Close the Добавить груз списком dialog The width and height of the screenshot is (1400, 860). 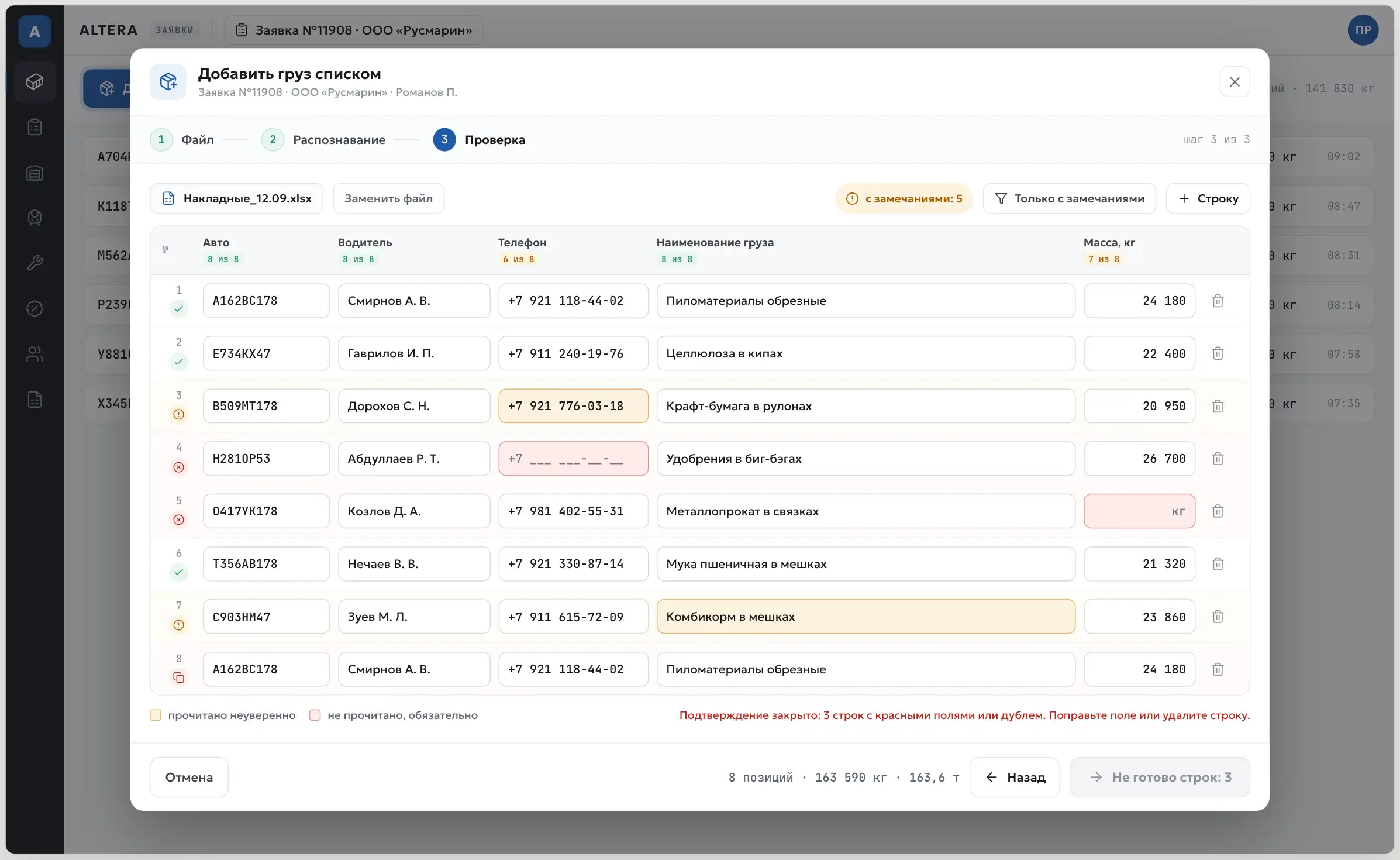pos(1235,82)
